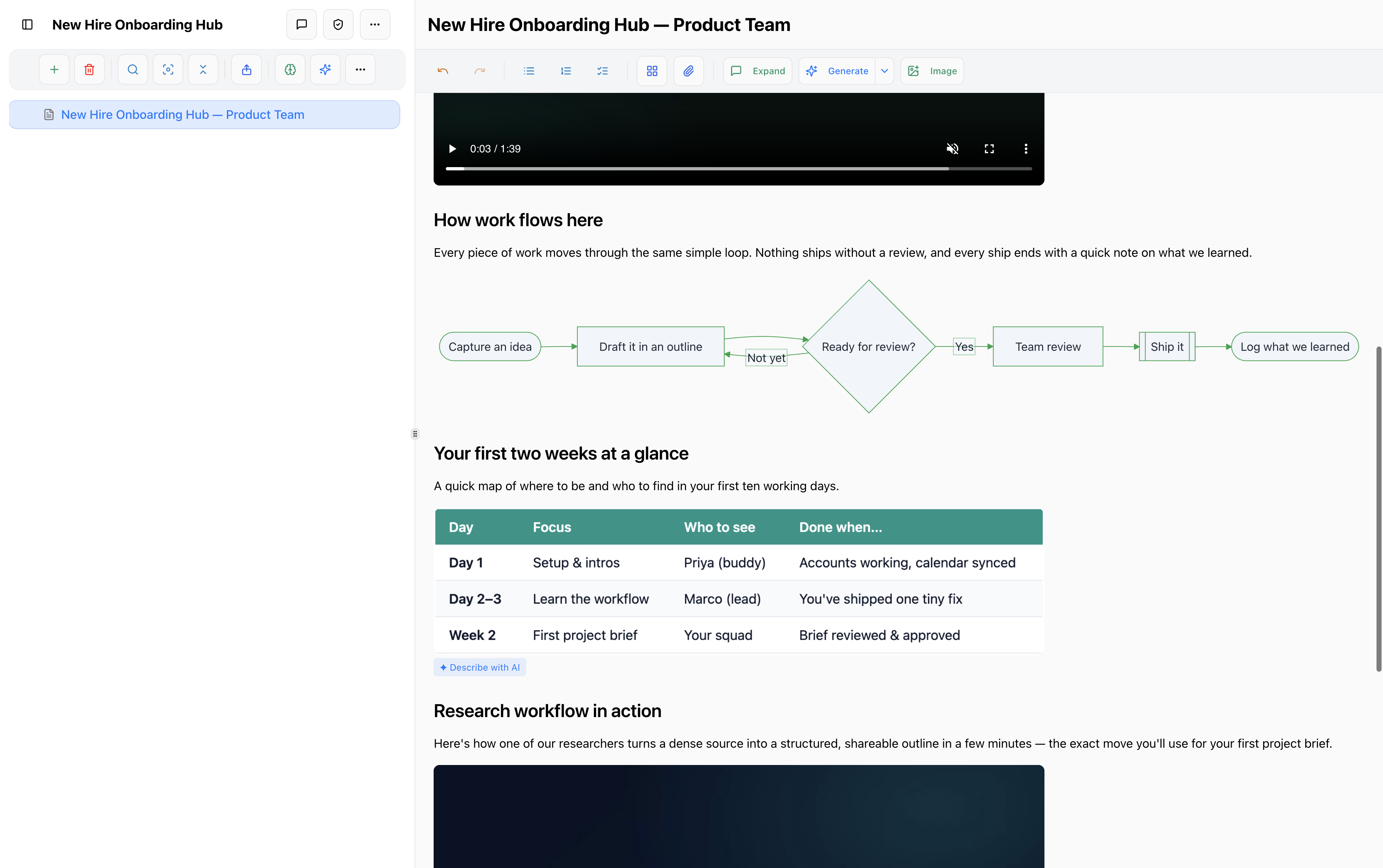Toggle the sidebar panel icon

27,24
